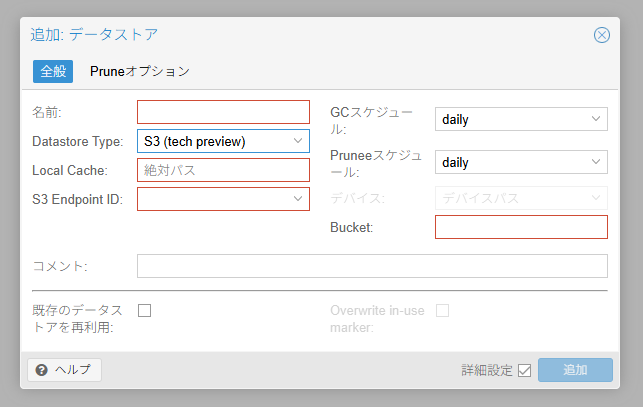Select the 全般 tab
This screenshot has height=407, width=643.
pyautogui.click(x=53, y=71)
